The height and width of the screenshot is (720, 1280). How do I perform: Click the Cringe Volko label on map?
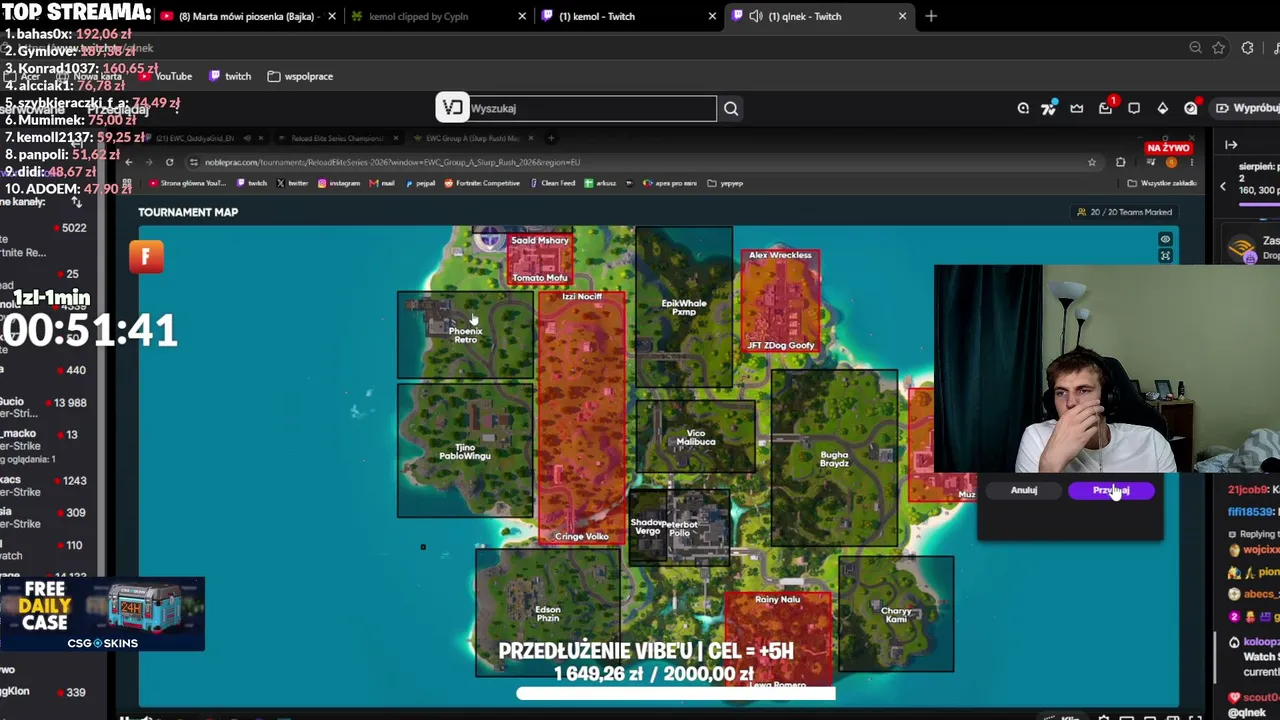581,536
